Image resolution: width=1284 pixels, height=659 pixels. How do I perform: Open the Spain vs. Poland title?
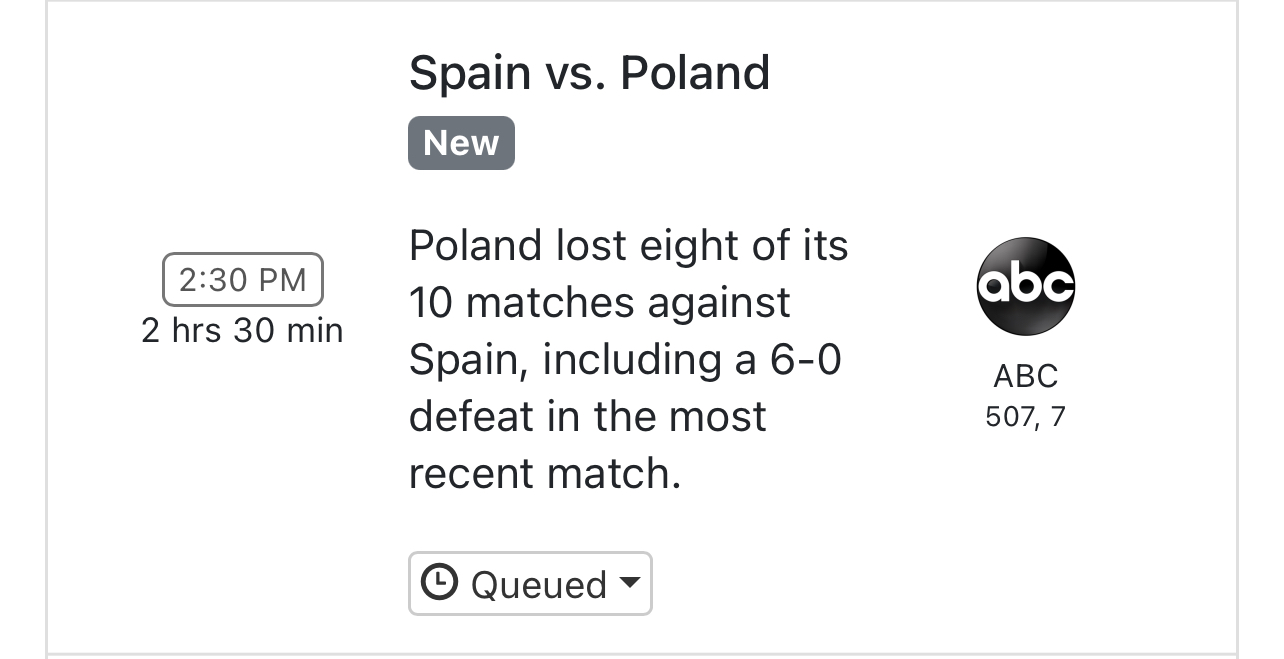589,73
